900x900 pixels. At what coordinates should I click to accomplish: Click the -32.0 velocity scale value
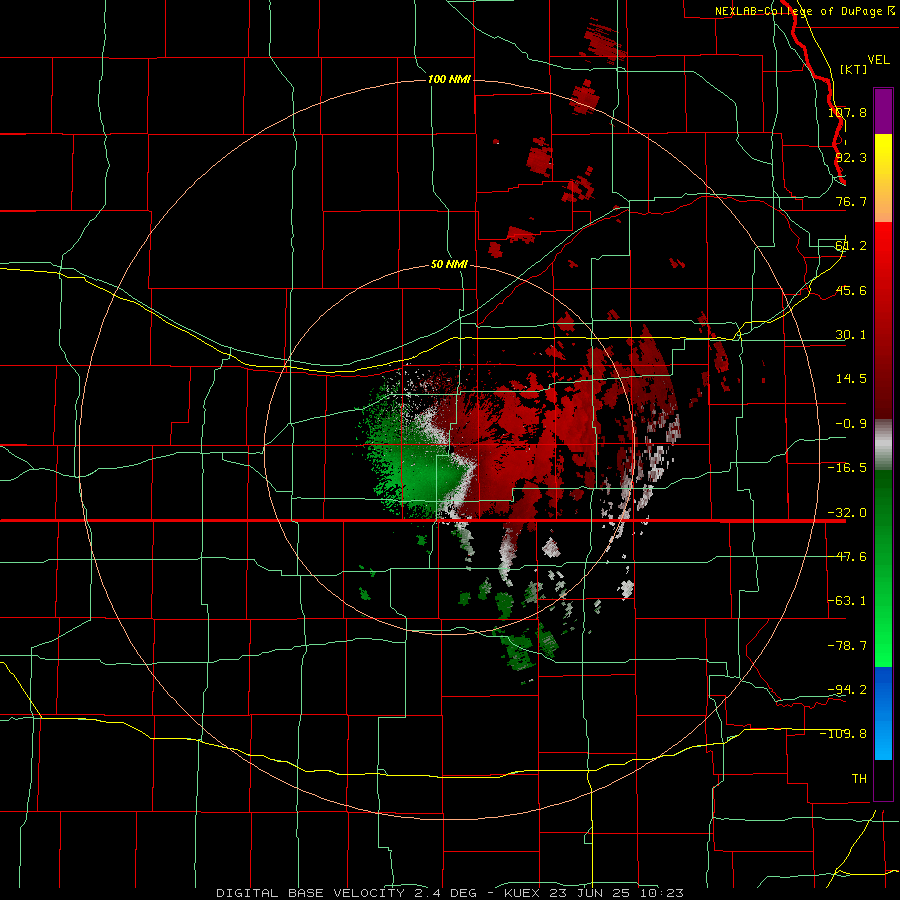[x=847, y=513]
